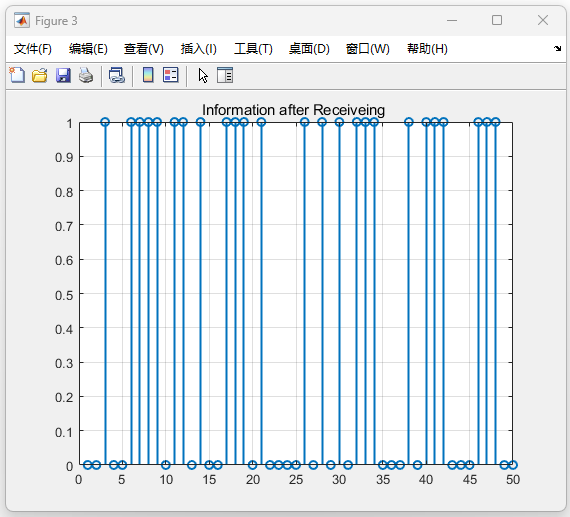Toggle the Insert Legend icon
570x517 pixels.
(170, 75)
